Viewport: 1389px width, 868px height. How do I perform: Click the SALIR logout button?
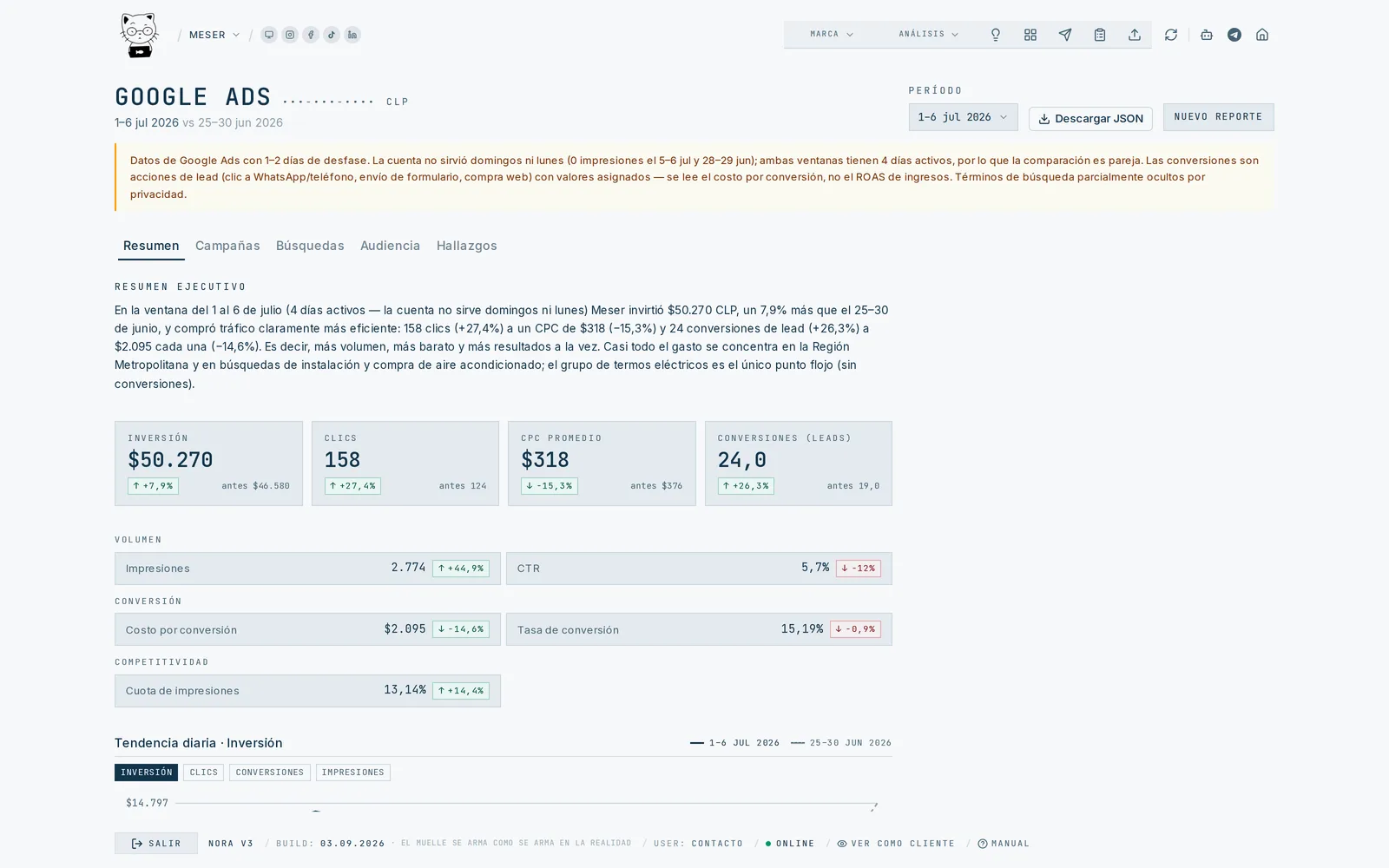pos(156,844)
